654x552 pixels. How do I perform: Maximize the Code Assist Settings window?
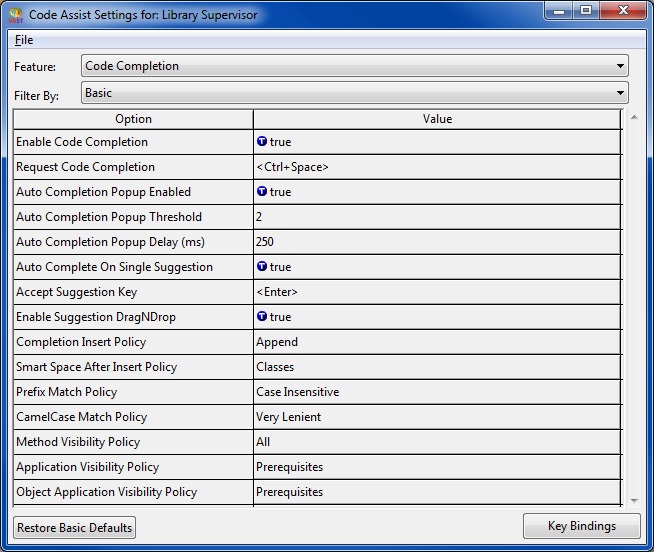click(586, 11)
